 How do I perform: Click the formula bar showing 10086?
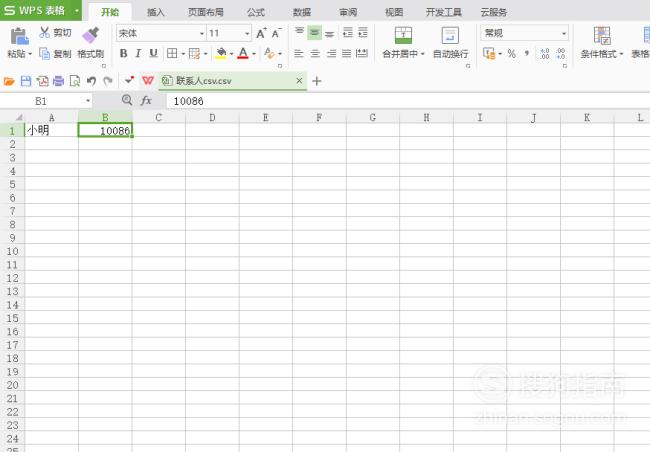click(408, 101)
